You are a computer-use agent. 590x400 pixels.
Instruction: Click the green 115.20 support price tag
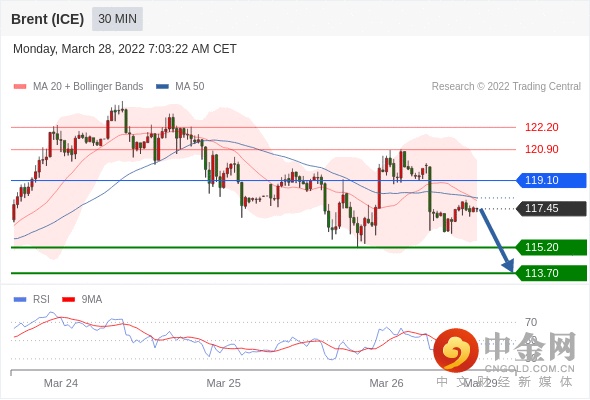[551, 247]
